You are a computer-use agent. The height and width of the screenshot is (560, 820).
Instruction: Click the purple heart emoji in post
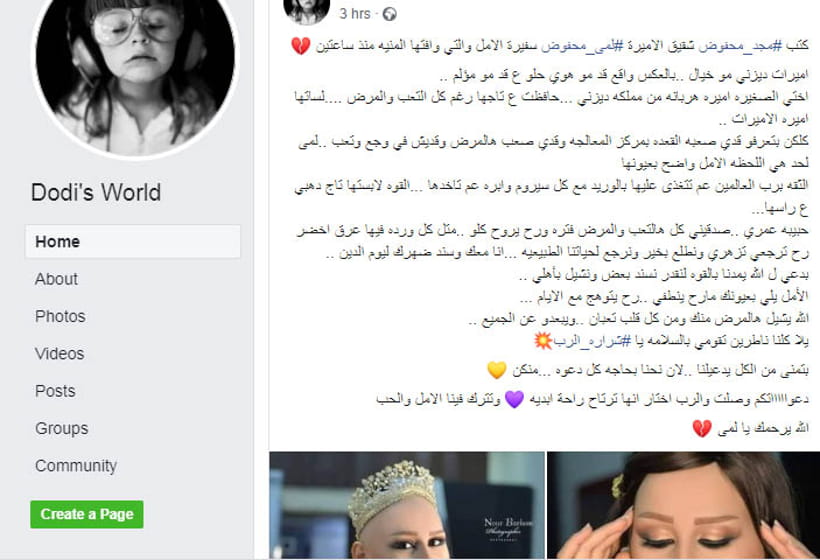[x=515, y=399]
